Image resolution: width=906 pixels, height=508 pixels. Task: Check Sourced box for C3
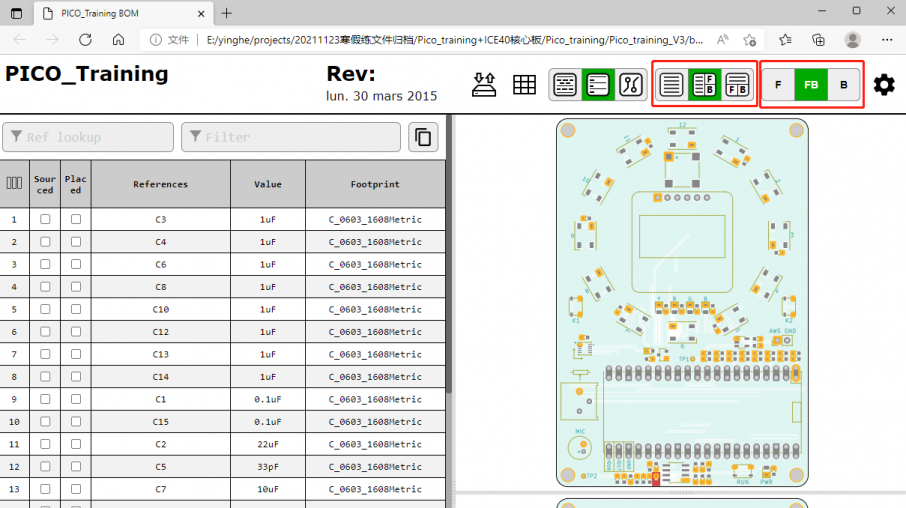click(45, 219)
